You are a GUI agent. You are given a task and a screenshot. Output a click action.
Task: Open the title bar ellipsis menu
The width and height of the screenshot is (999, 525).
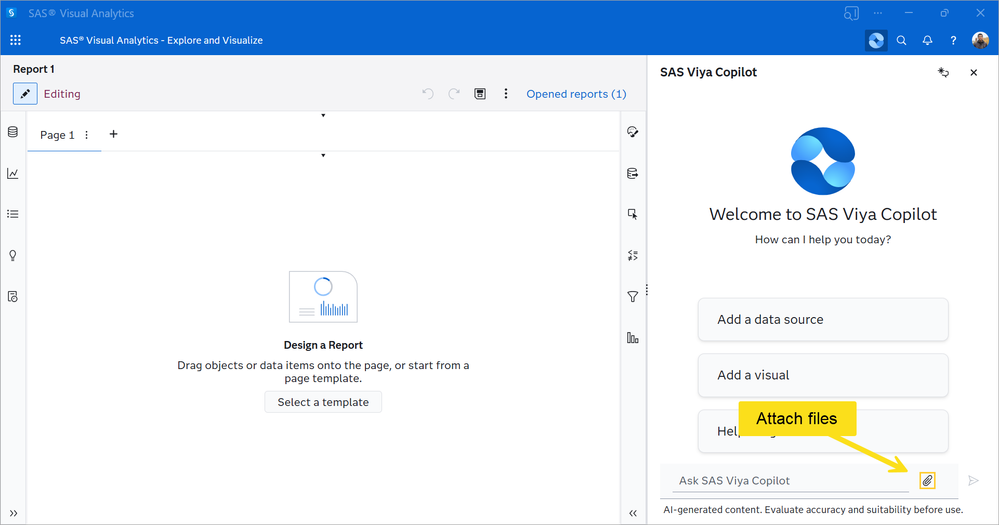[878, 13]
